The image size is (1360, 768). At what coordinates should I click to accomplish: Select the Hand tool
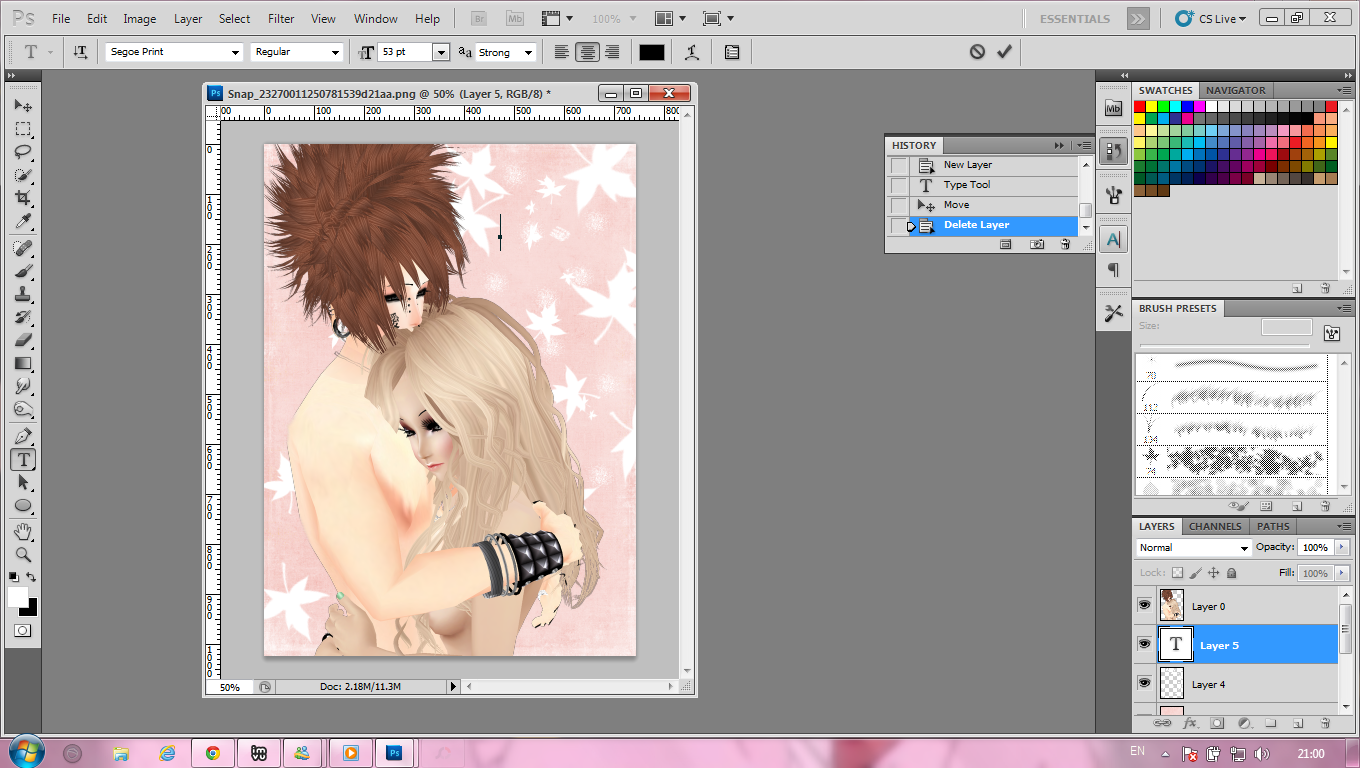23,531
